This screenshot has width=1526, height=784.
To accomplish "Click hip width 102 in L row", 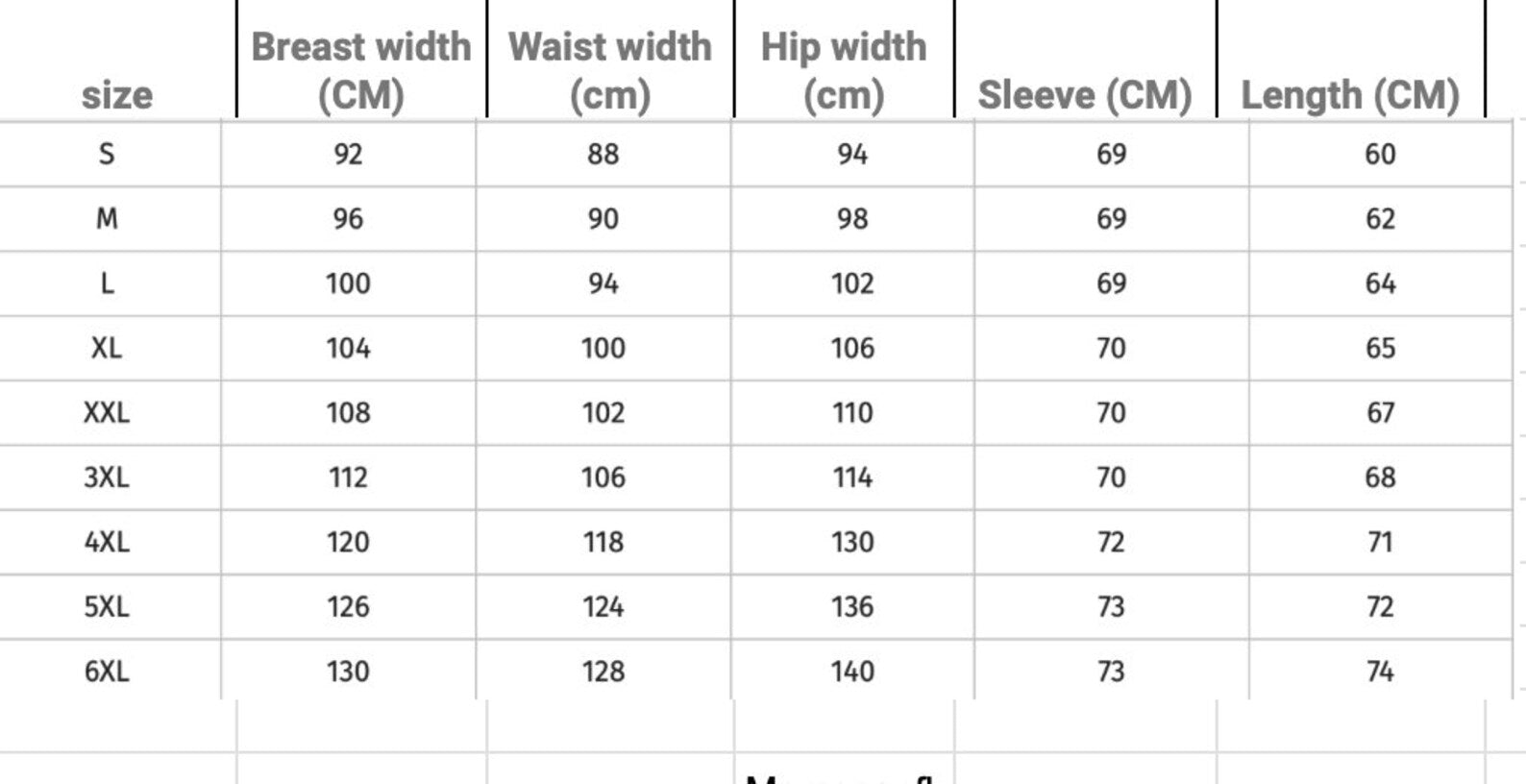I will [852, 283].
